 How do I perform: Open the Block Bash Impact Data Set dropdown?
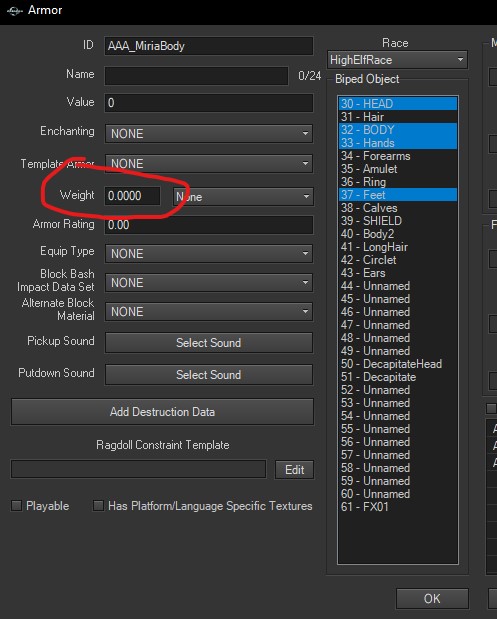point(209,283)
